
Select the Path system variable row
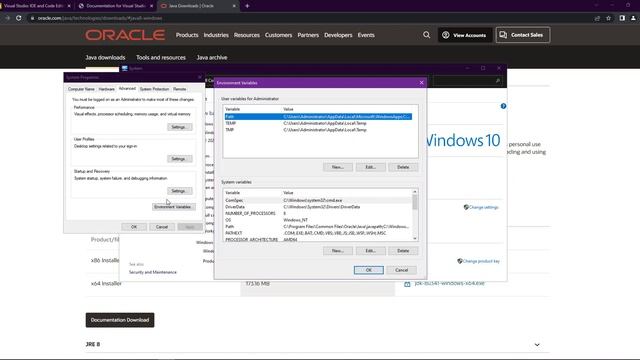[318, 227]
